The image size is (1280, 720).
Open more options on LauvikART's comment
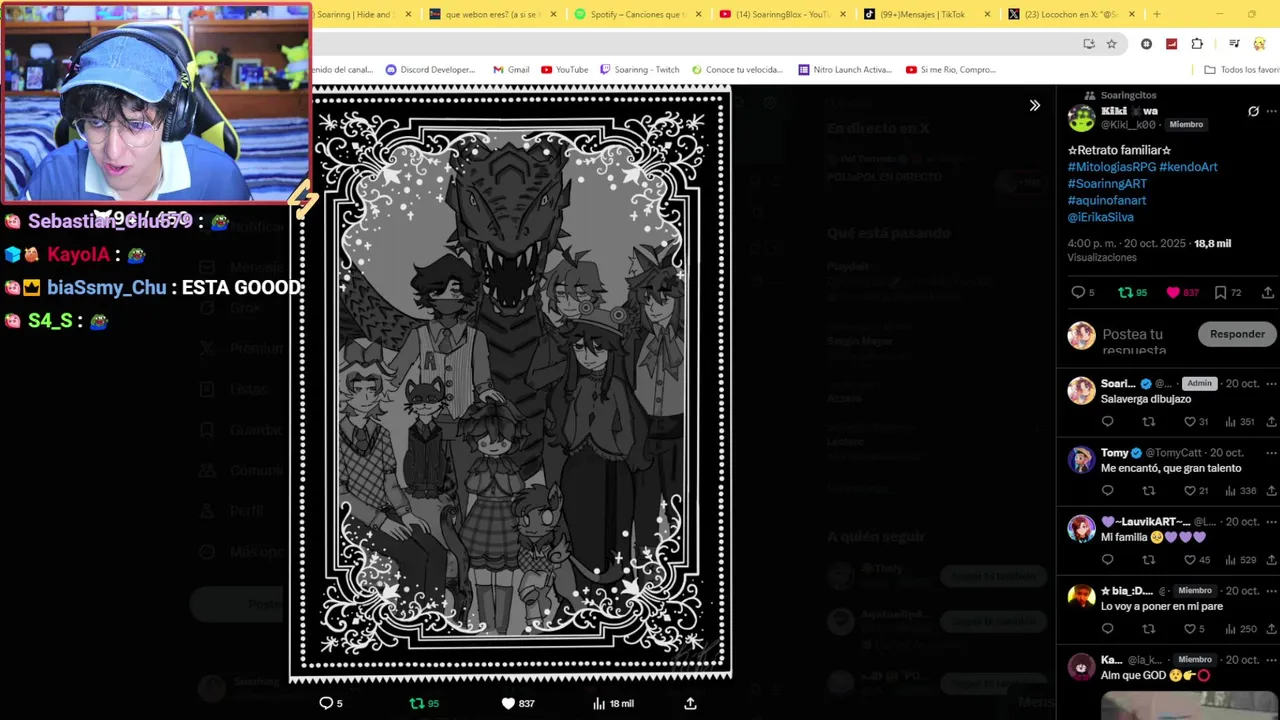pos(1272,522)
